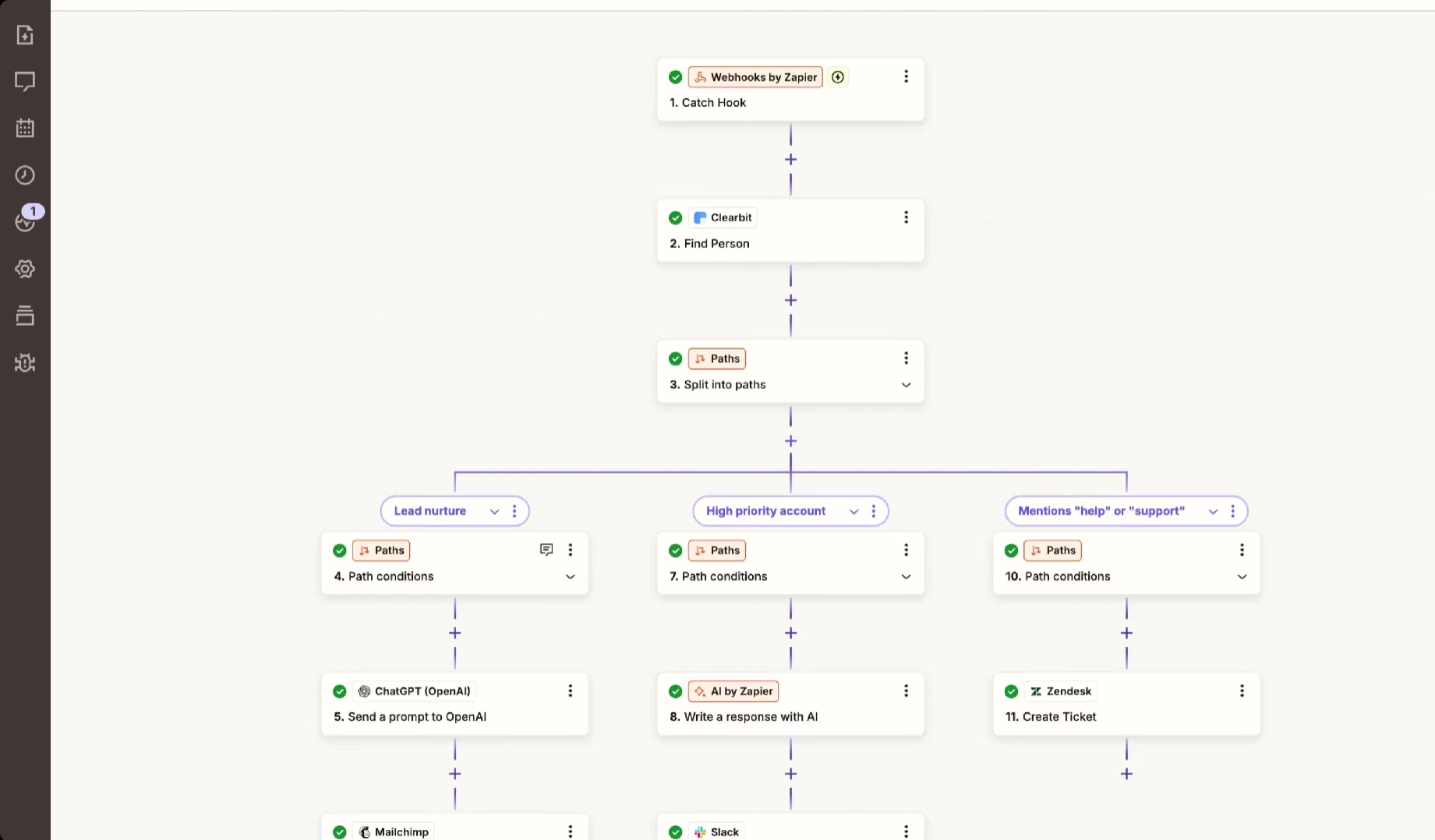Click the Mentions "help" or "support" path label
The image size is (1435, 840).
coord(1101,511)
